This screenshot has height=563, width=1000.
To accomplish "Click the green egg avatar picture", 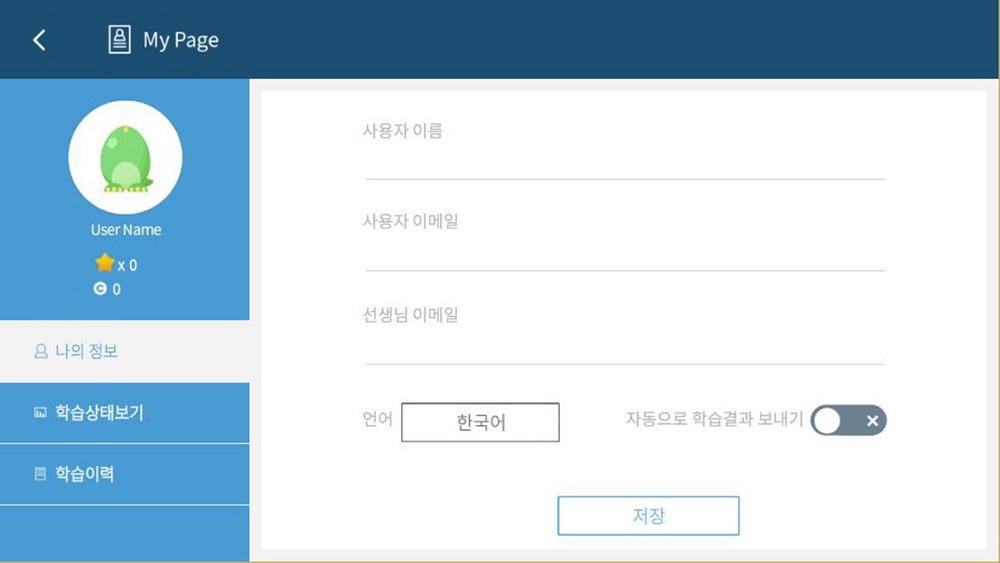I will coord(126,157).
